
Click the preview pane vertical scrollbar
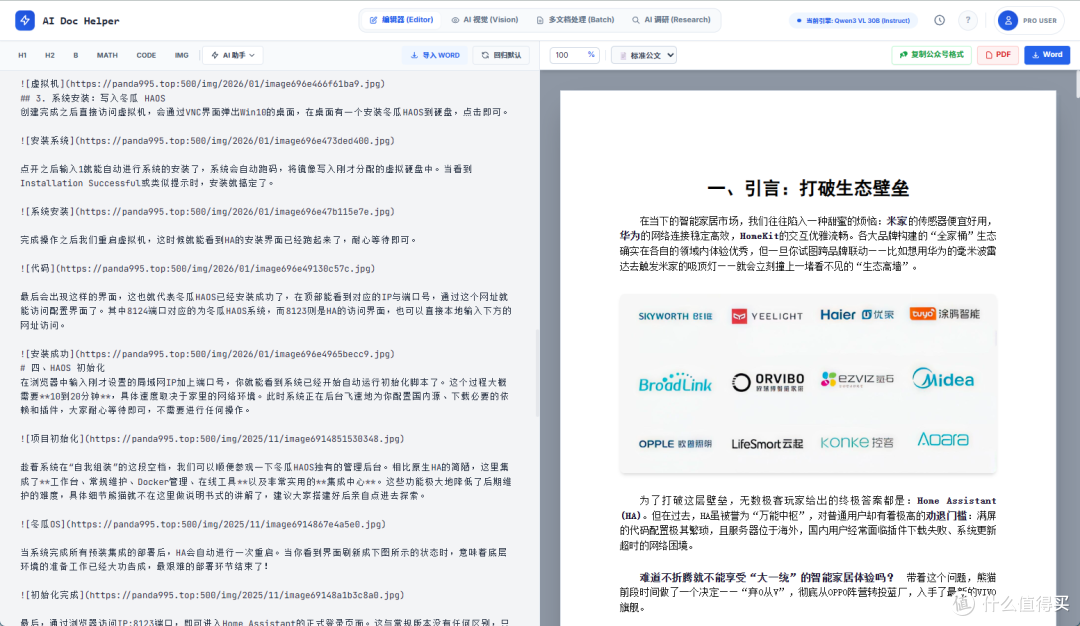(x=1076, y=83)
